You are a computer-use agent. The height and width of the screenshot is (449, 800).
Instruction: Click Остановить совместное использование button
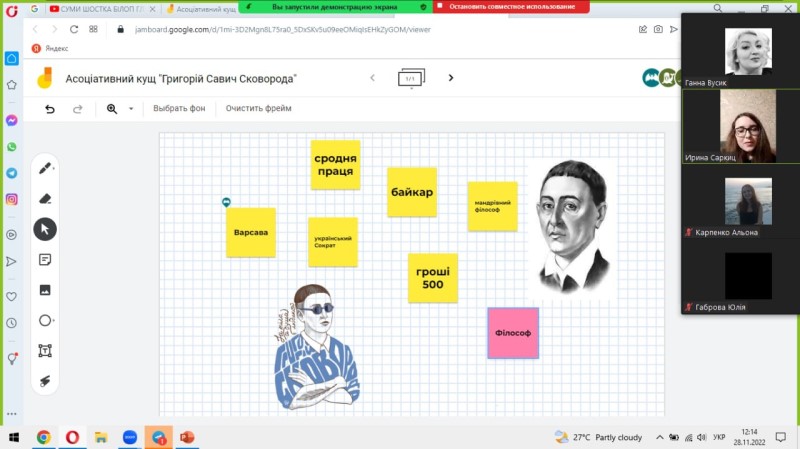[511, 7]
